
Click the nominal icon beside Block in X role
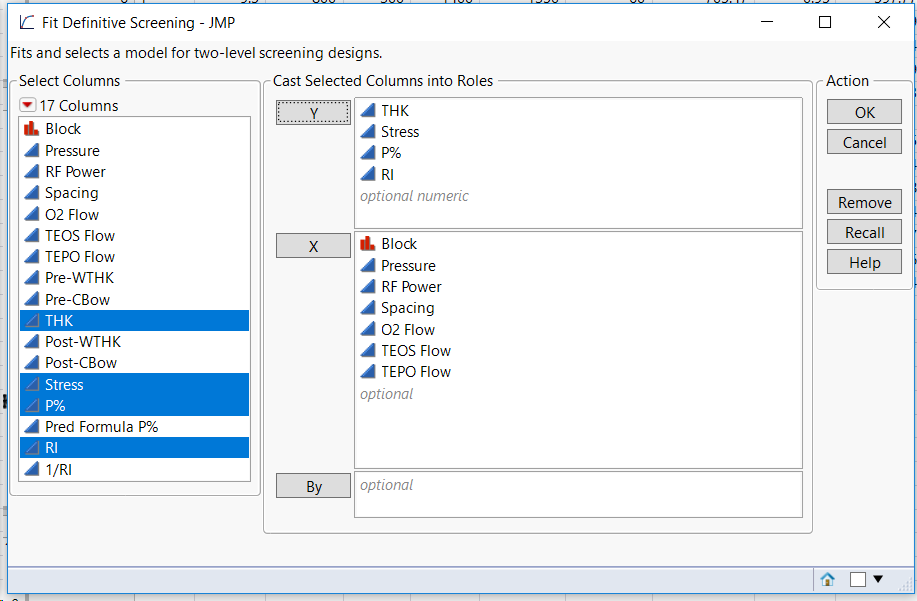pyautogui.click(x=366, y=243)
